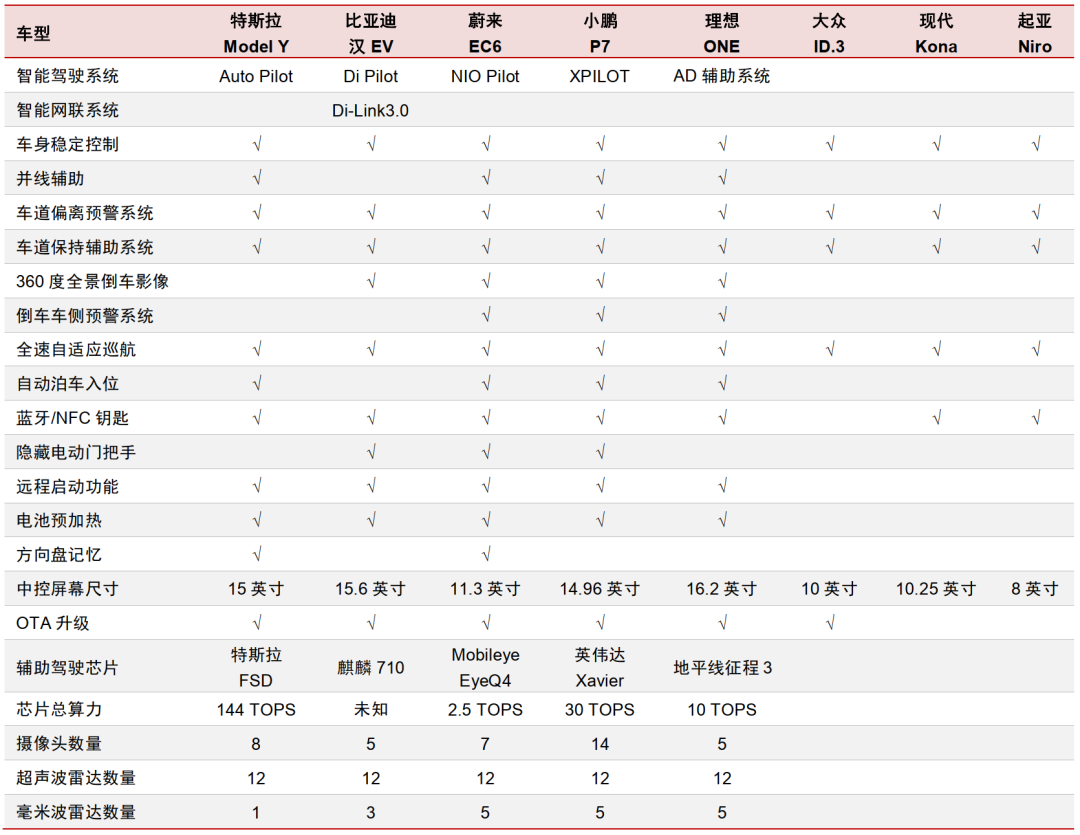The image size is (1080, 835).
Task: Select the 电池预加热 row label
Action: point(59,520)
